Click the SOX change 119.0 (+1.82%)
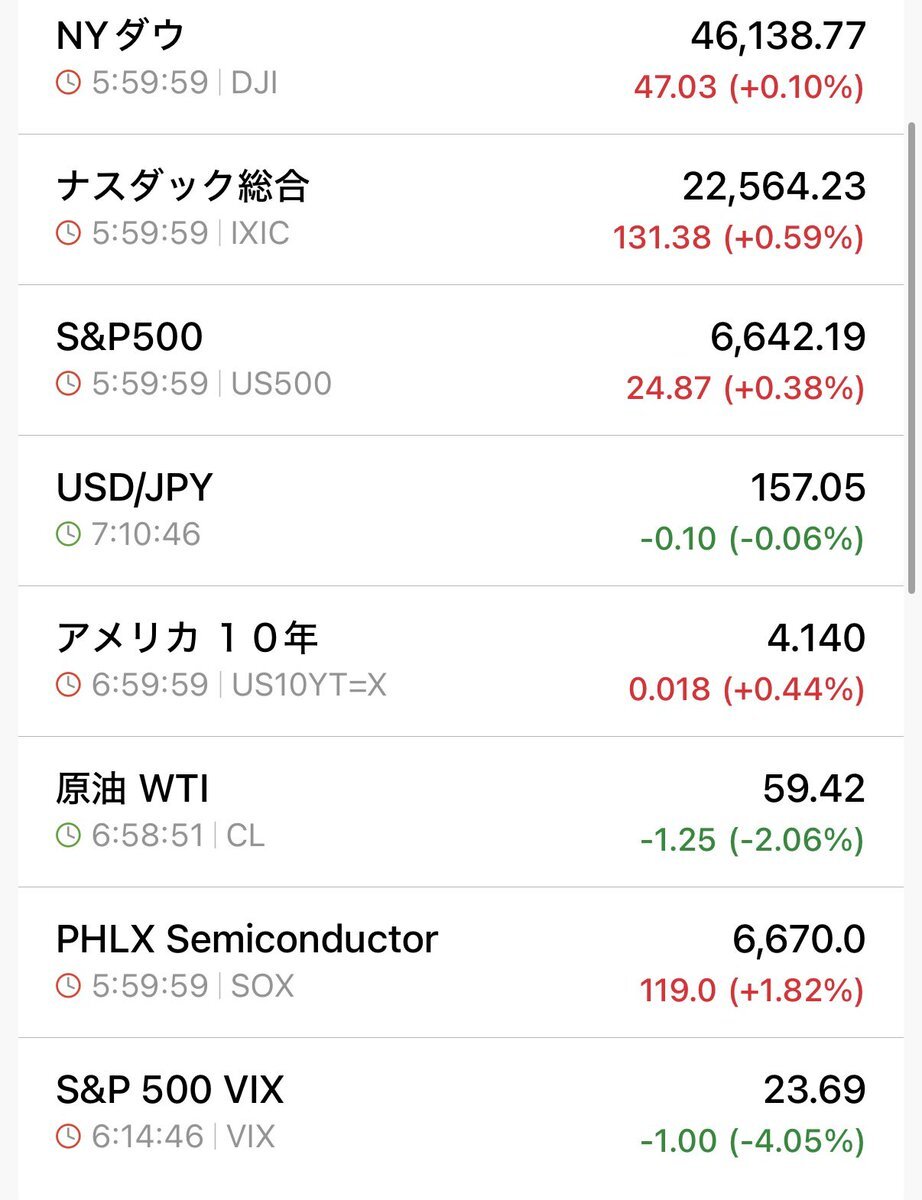This screenshot has width=922, height=1200. point(751,991)
